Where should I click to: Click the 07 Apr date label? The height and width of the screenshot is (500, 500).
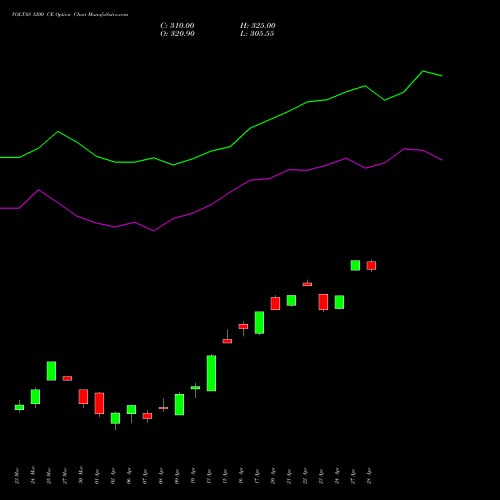click(x=145, y=476)
